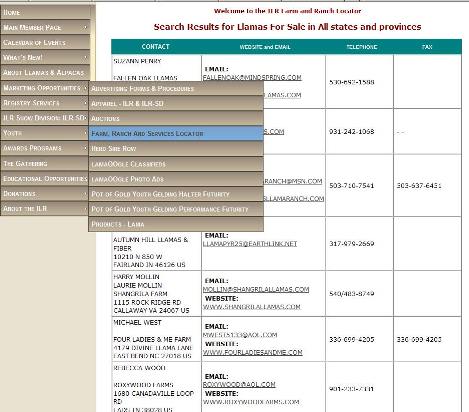The image size is (469, 412).
Task: Open lamaOOgle Photo Ads submenu entry
Action: point(176,179)
